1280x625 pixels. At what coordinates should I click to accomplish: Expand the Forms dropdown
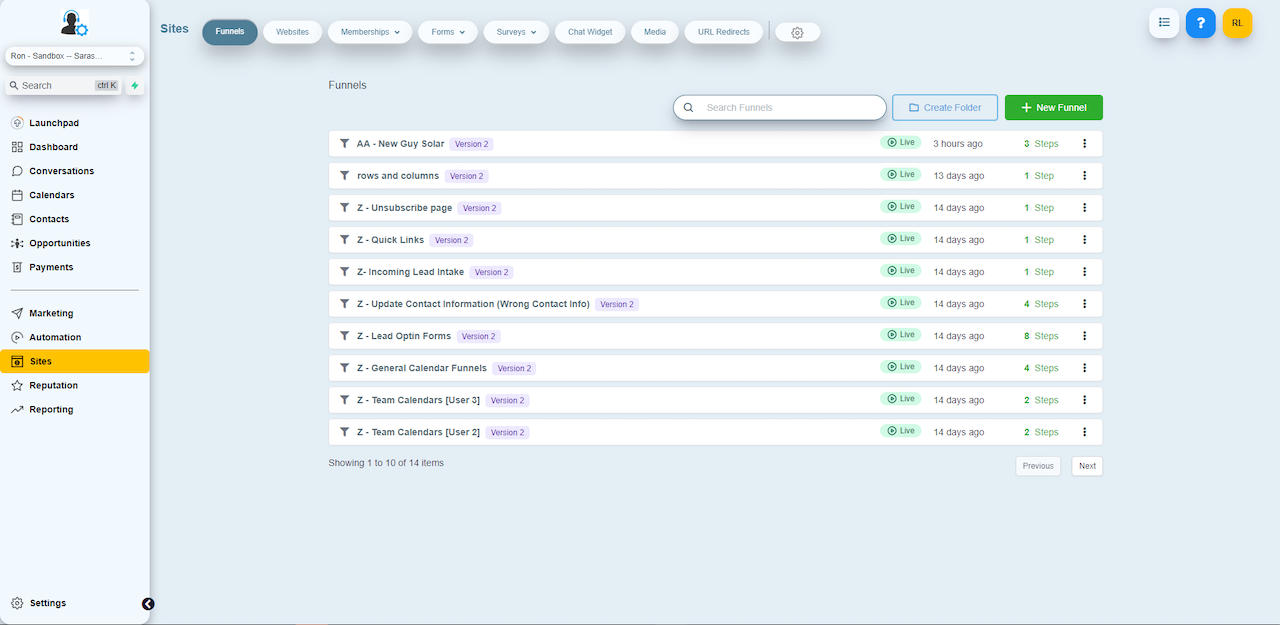[448, 32]
